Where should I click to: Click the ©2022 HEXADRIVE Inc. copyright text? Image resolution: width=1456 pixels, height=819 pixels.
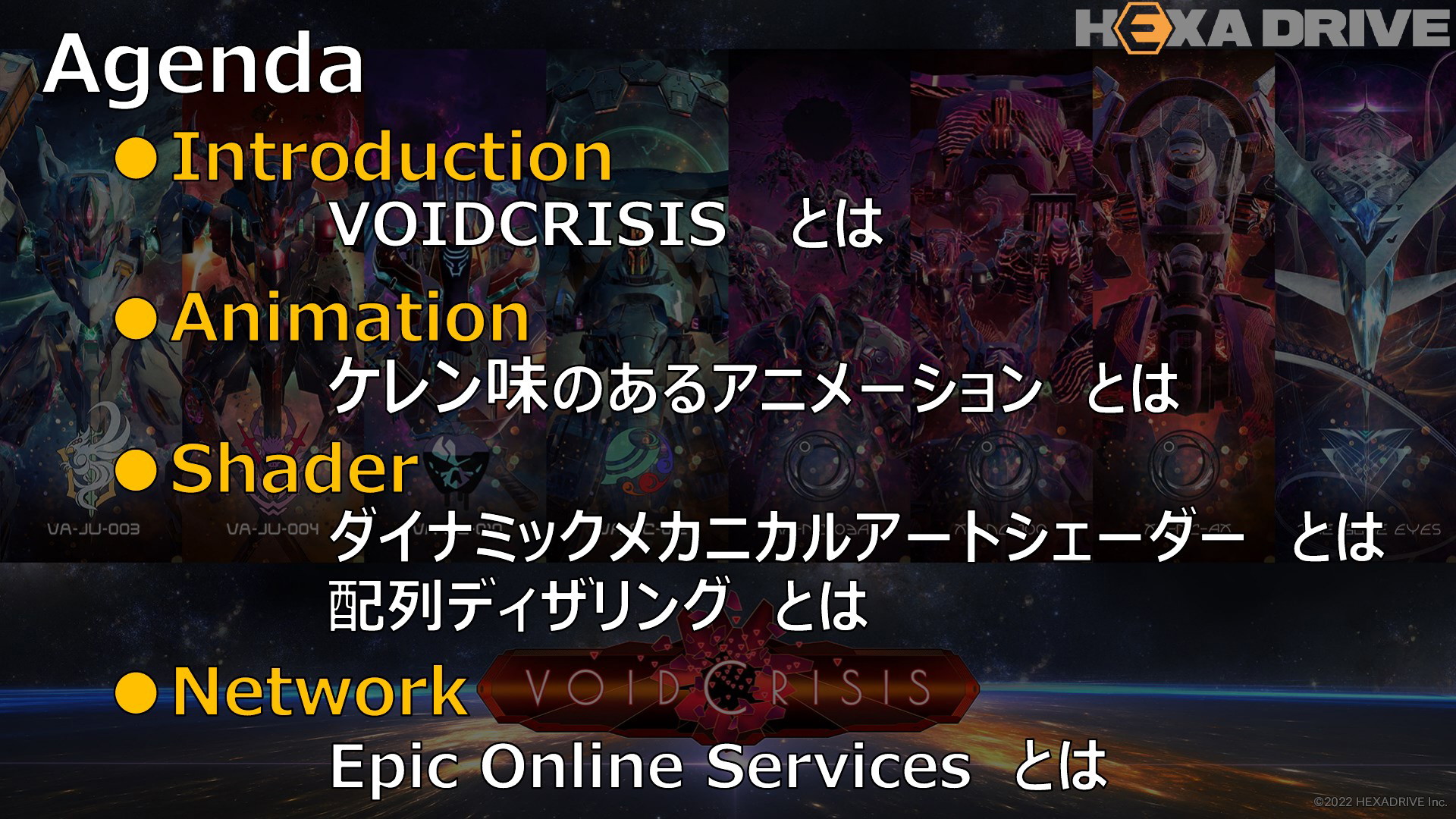point(1380,802)
